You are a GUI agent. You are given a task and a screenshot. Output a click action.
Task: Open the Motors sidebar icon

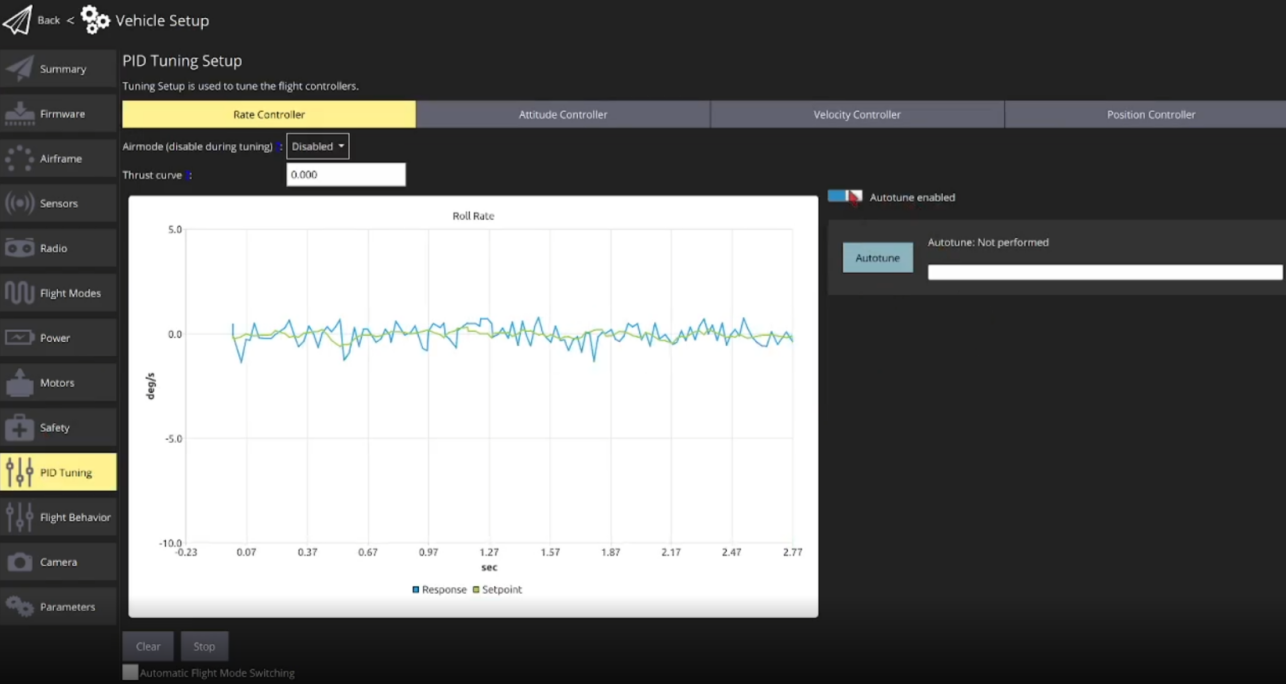(x=20, y=383)
